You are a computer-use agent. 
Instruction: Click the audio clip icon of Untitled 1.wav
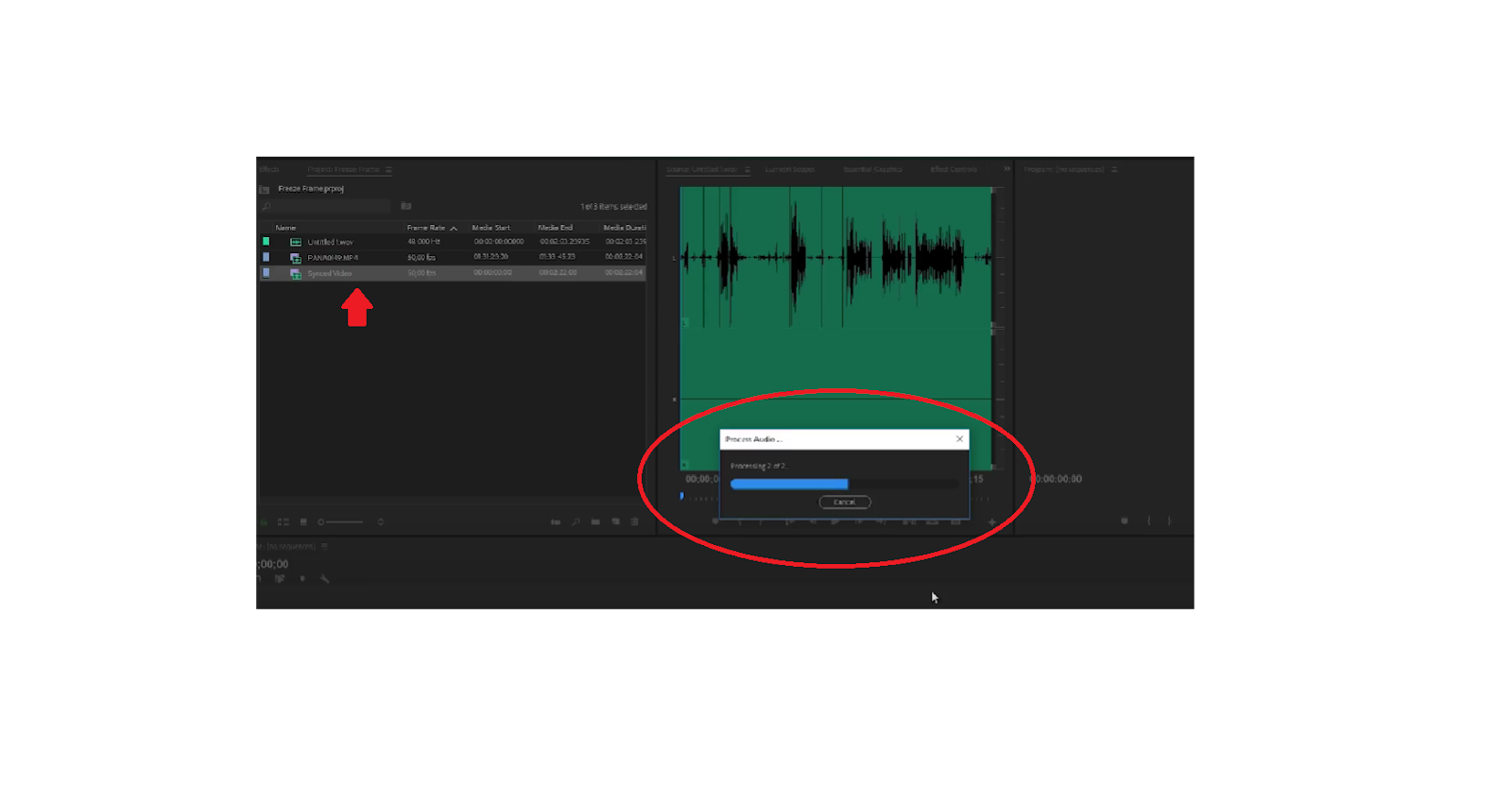tap(296, 242)
